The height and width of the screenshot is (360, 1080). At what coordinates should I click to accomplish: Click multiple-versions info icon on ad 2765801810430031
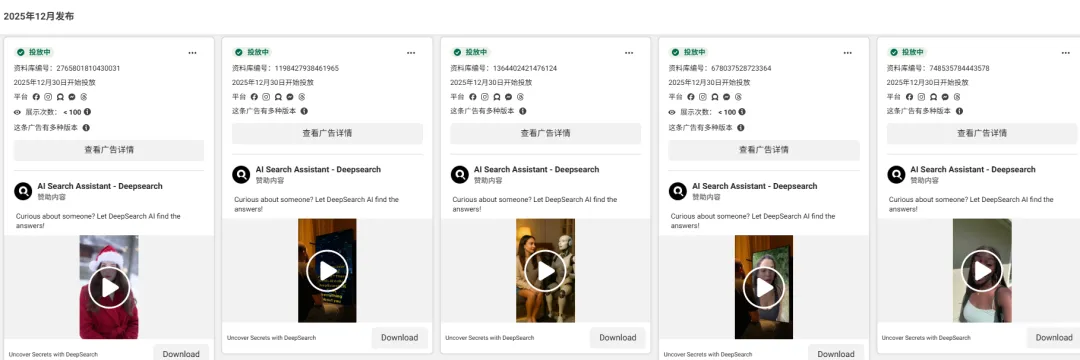tap(86, 127)
